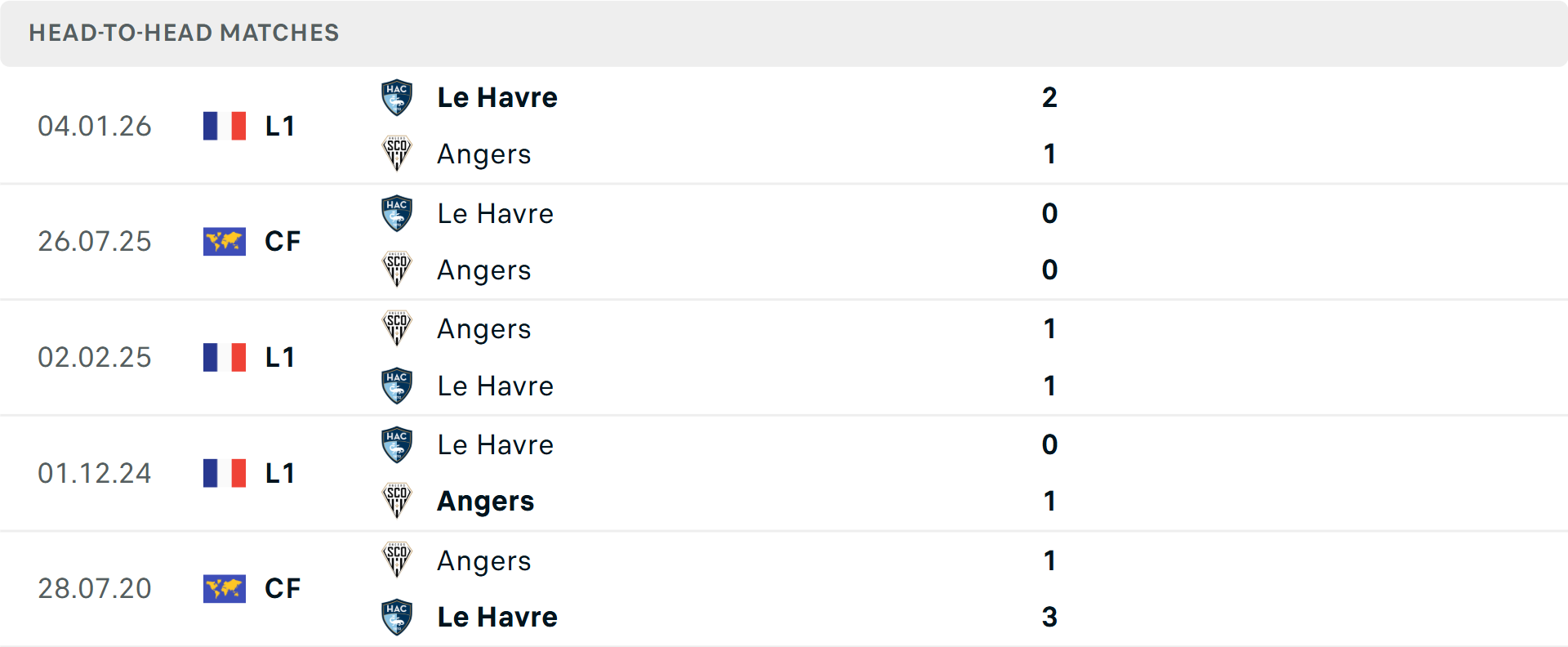
Task: Click the Le Havre crest in bottom row
Action: coord(397,616)
